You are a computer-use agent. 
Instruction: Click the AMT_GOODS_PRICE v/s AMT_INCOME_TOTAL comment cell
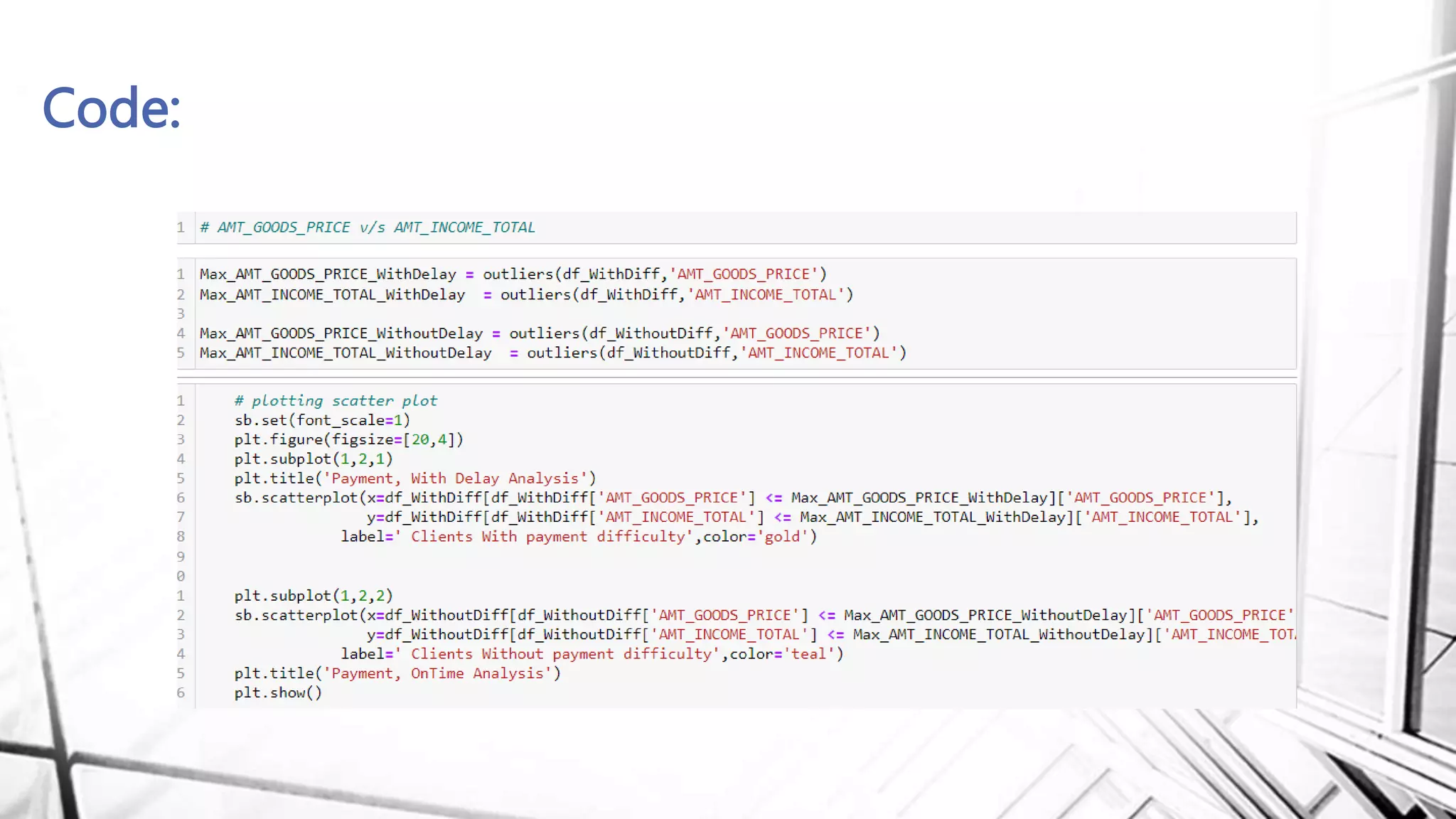pyautogui.click(x=367, y=227)
